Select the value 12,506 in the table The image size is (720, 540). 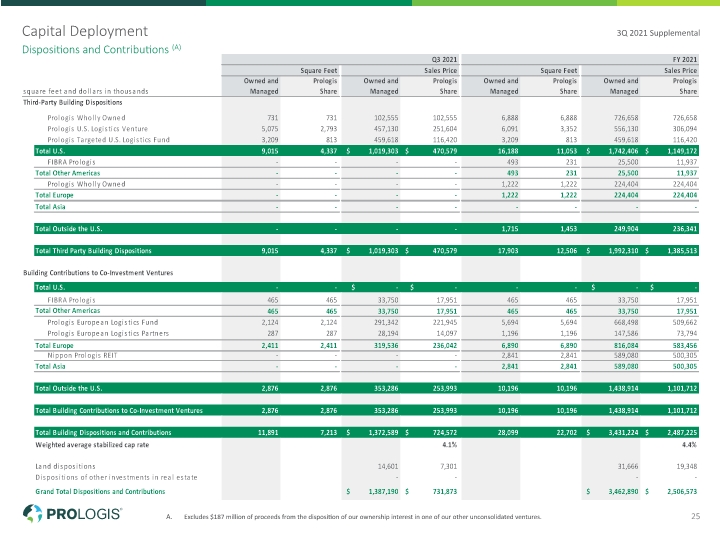[567, 251]
